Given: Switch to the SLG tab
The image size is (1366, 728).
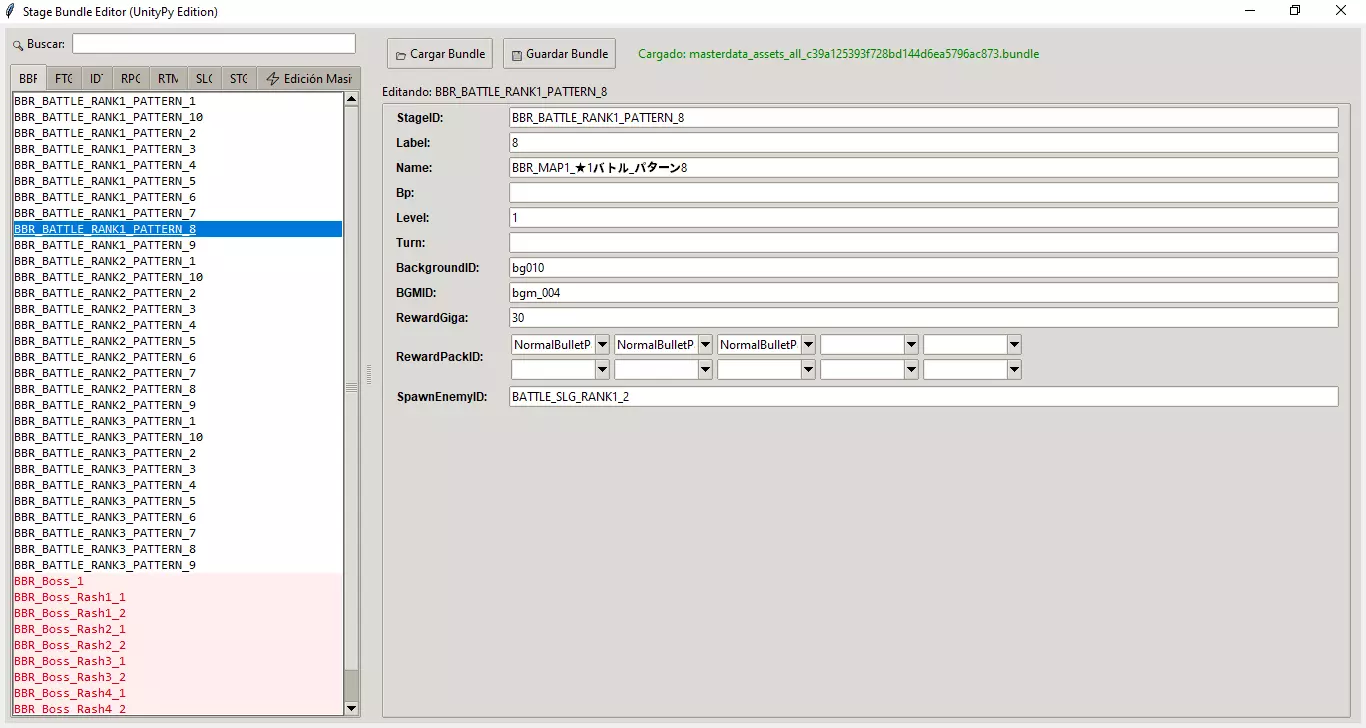Looking at the screenshot, I should (x=204, y=79).
